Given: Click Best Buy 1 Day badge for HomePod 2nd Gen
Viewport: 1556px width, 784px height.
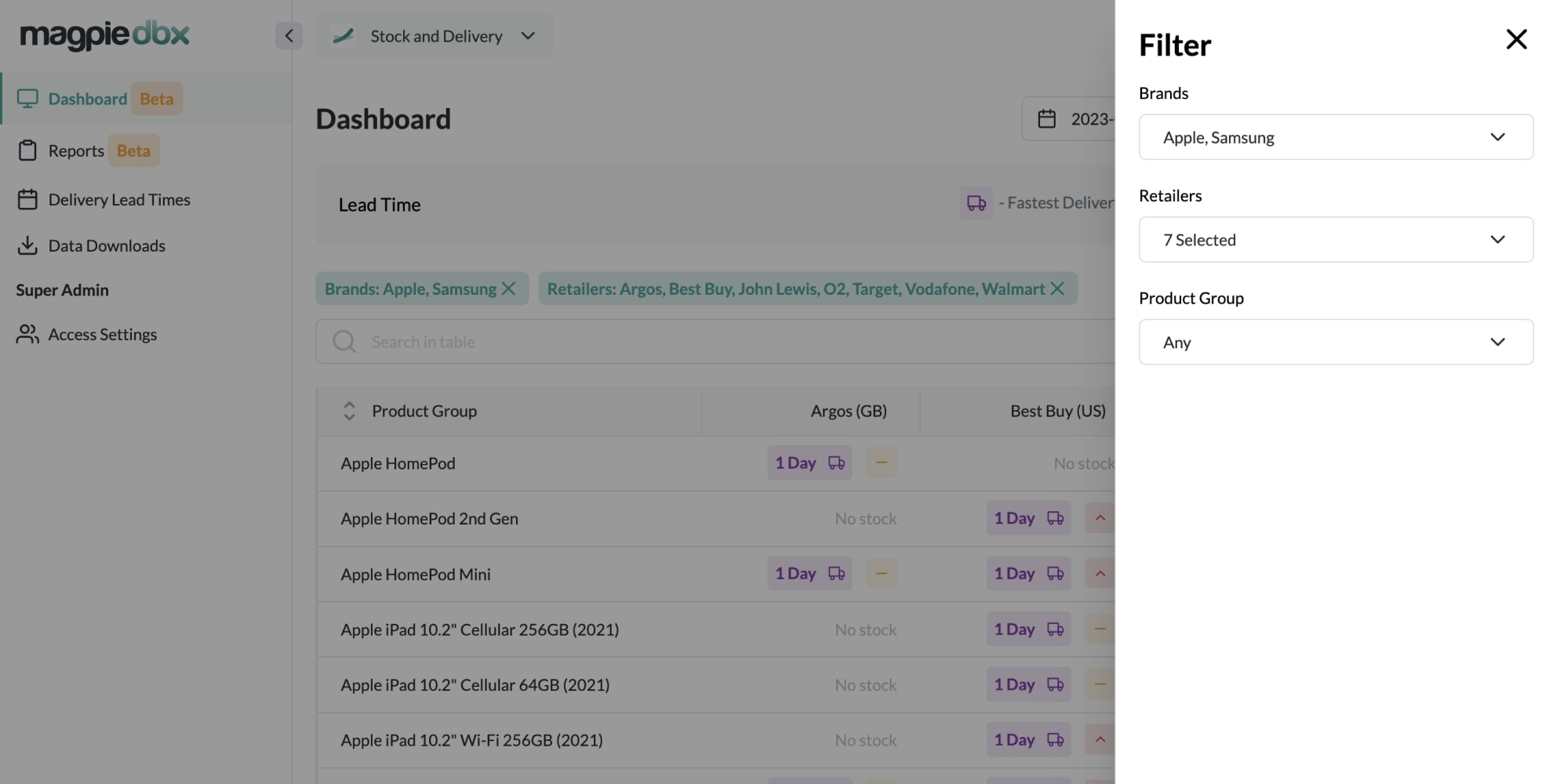Looking at the screenshot, I should click(1028, 518).
